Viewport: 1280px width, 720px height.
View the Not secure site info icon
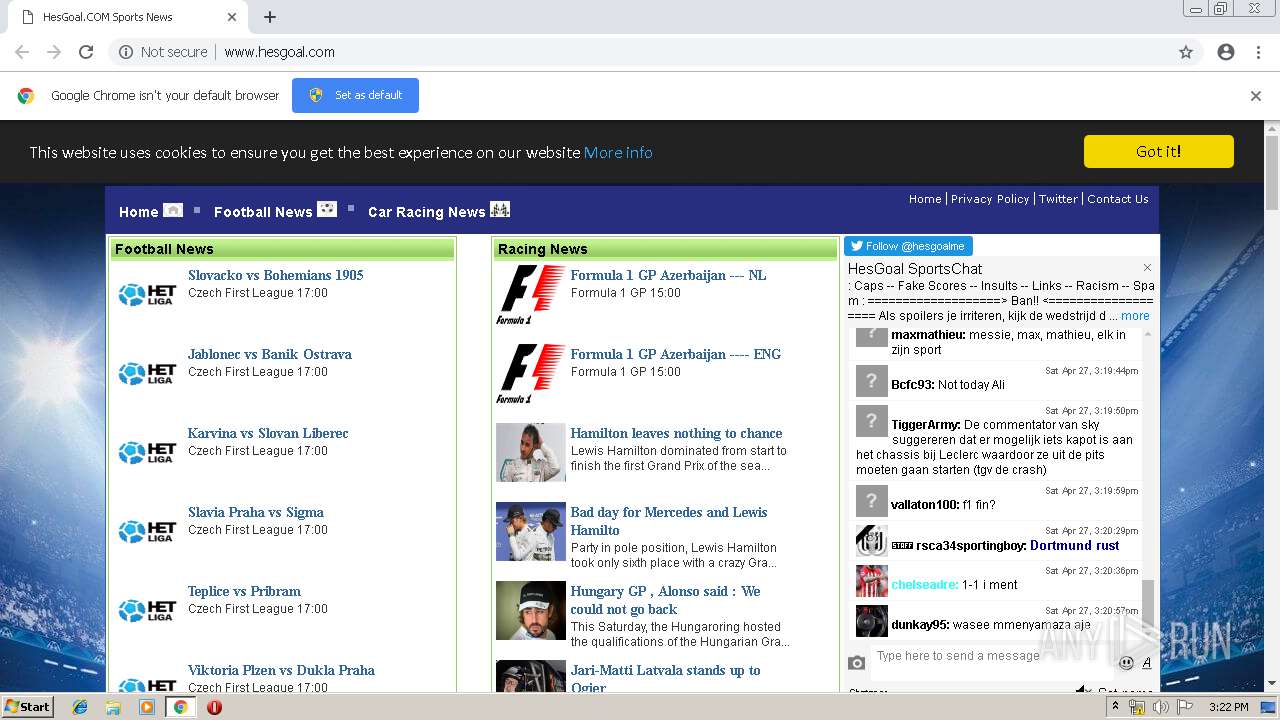pos(126,52)
